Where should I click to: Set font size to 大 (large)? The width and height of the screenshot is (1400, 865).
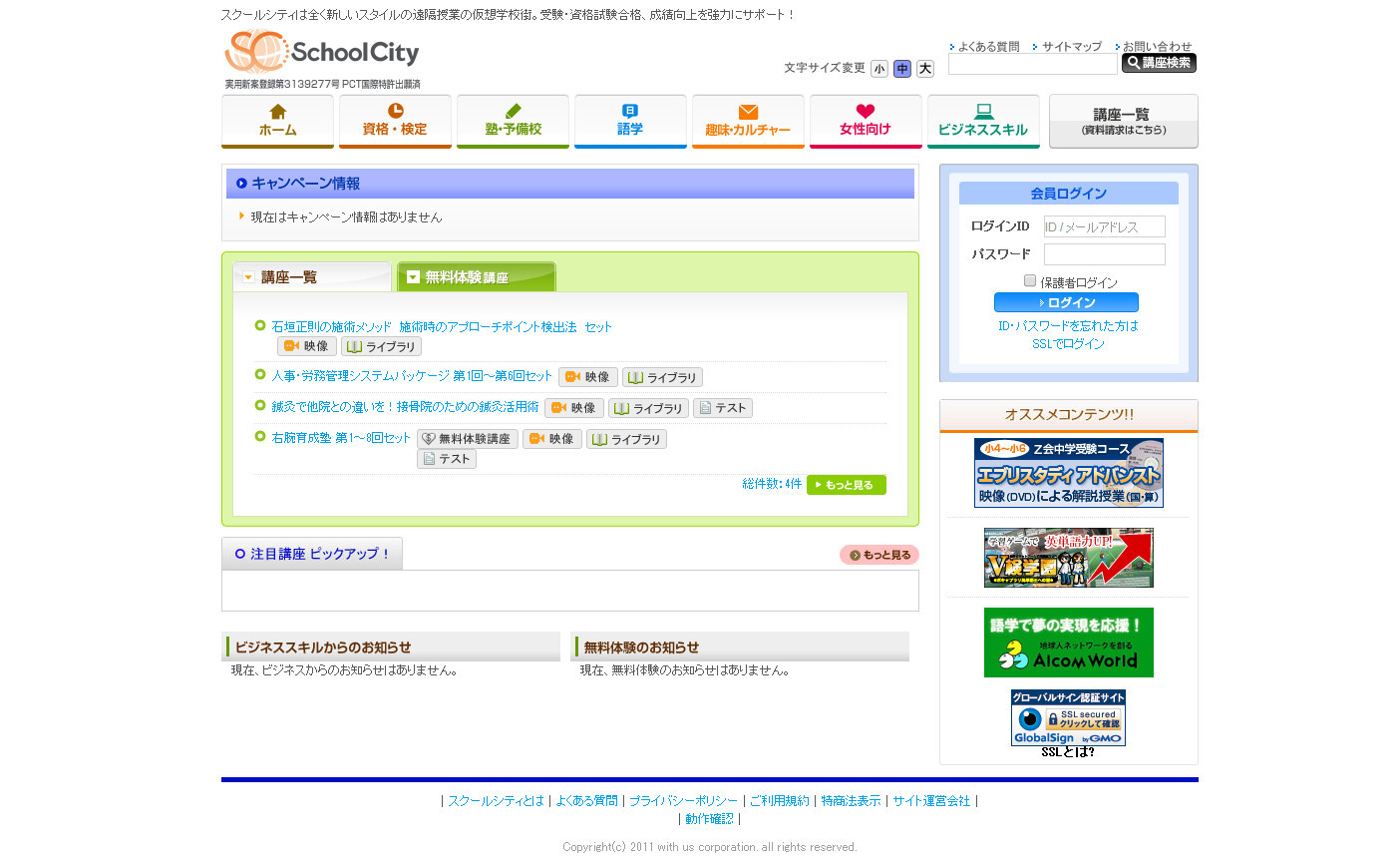click(x=924, y=69)
